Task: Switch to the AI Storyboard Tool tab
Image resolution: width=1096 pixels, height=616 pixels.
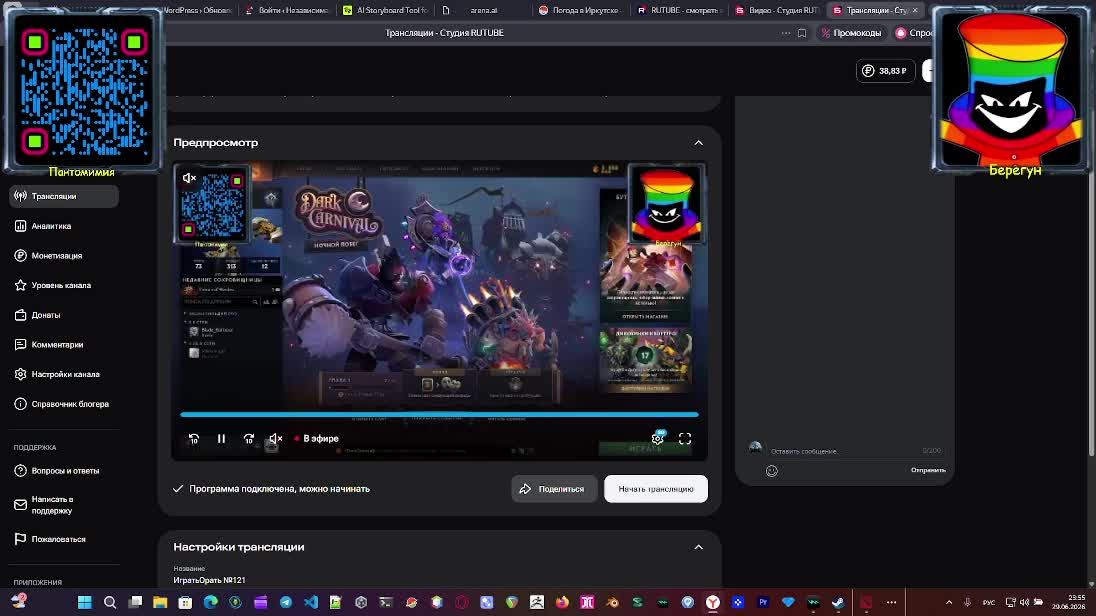Action: click(x=386, y=10)
